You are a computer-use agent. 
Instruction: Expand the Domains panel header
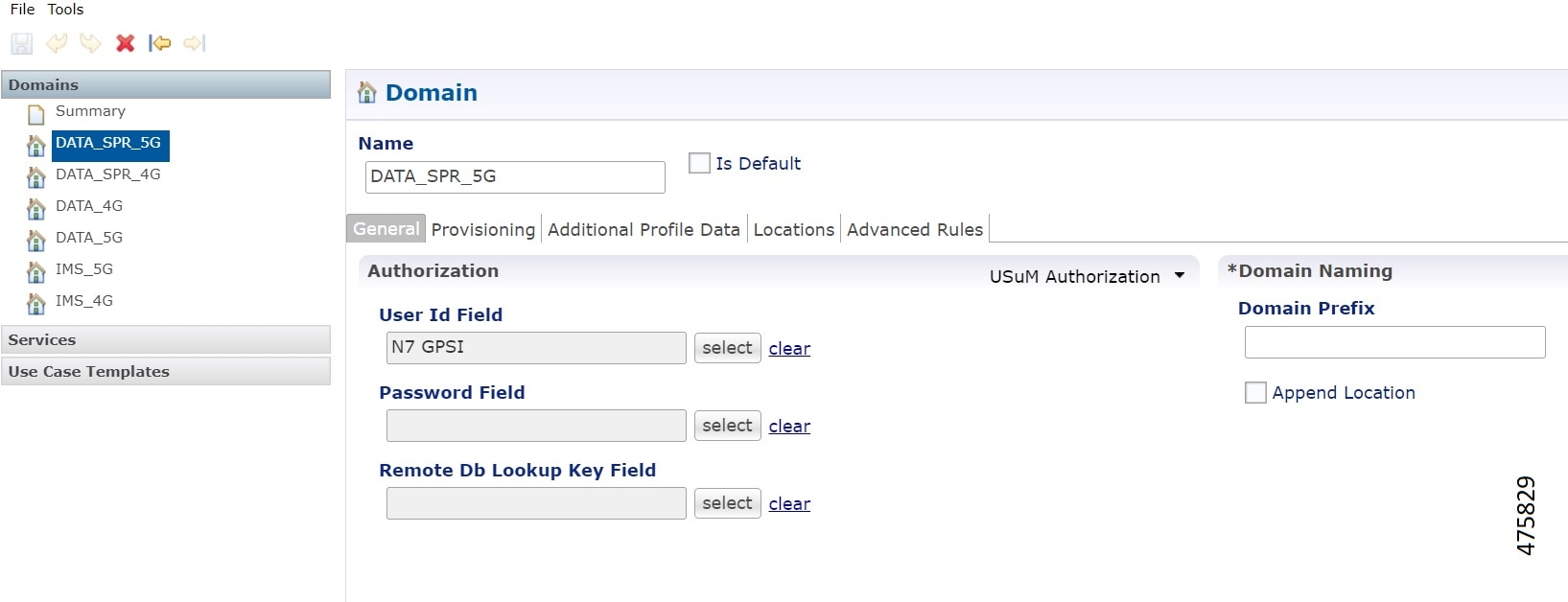click(x=166, y=84)
